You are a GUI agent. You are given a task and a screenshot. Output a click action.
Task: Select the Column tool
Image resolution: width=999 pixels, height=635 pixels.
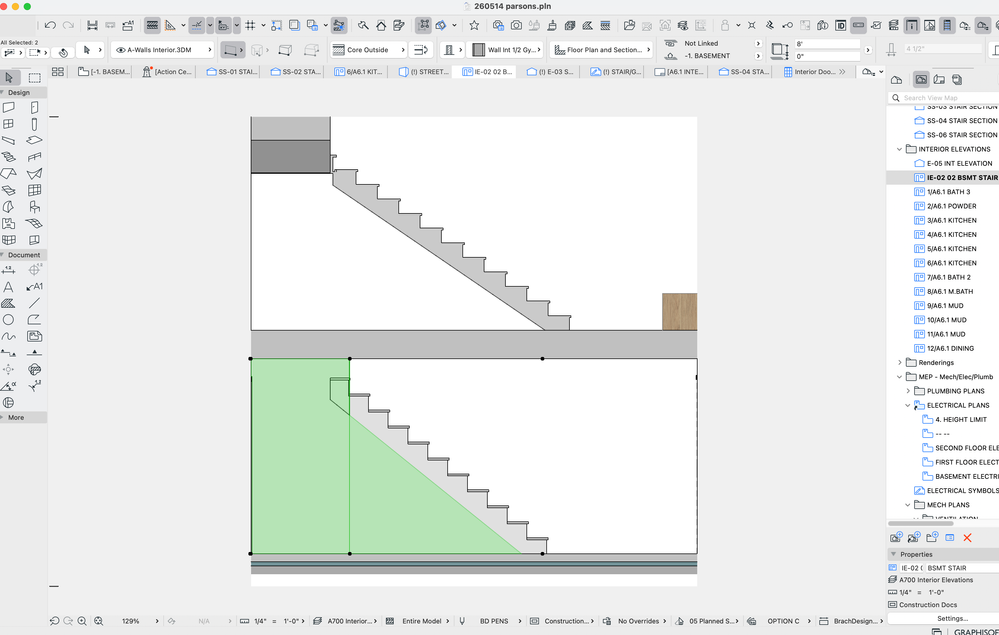pyautogui.click(x=34, y=124)
